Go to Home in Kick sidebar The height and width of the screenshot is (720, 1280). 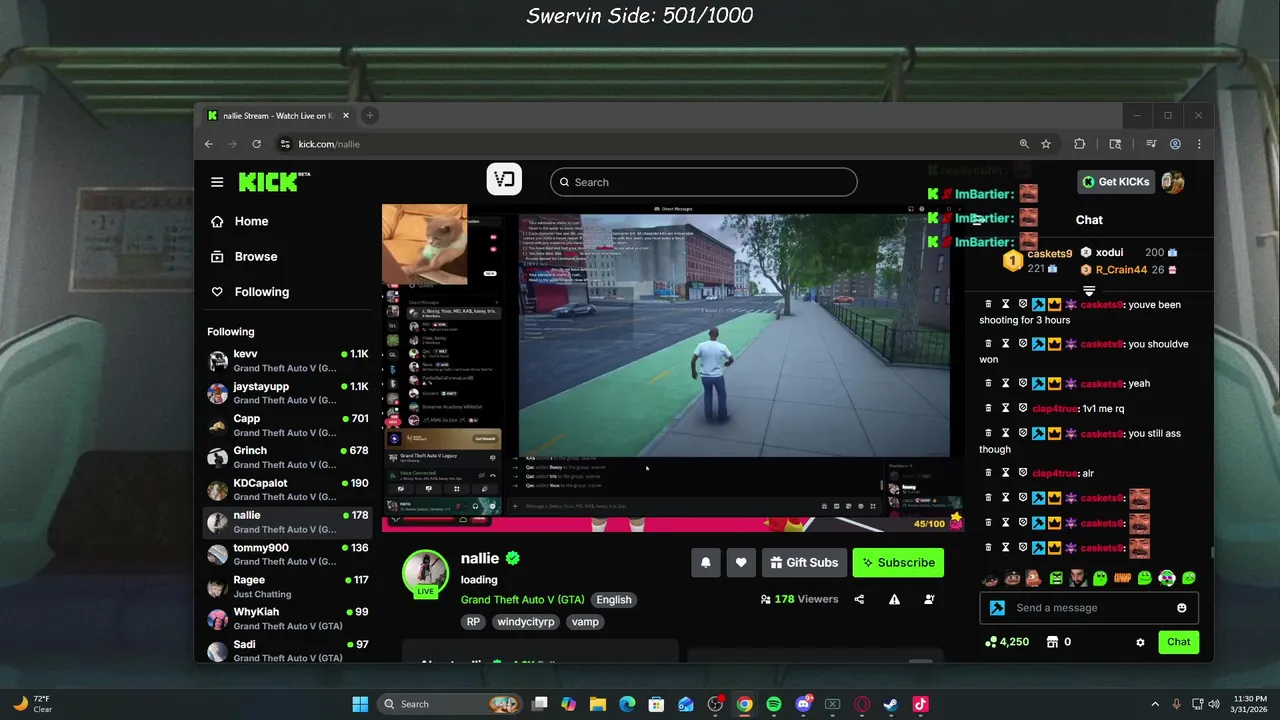point(252,222)
